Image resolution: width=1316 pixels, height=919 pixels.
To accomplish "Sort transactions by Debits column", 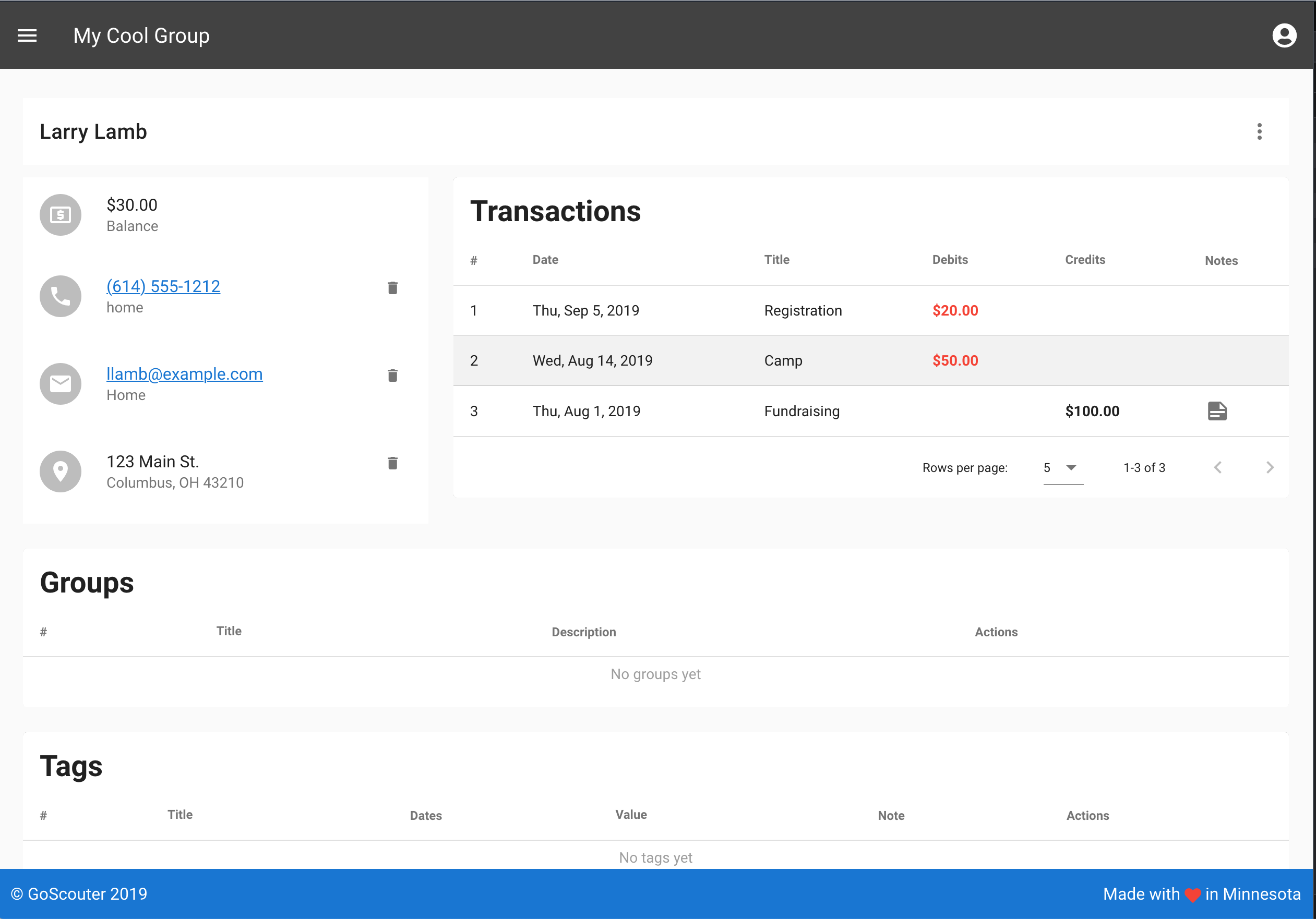I will [950, 260].
